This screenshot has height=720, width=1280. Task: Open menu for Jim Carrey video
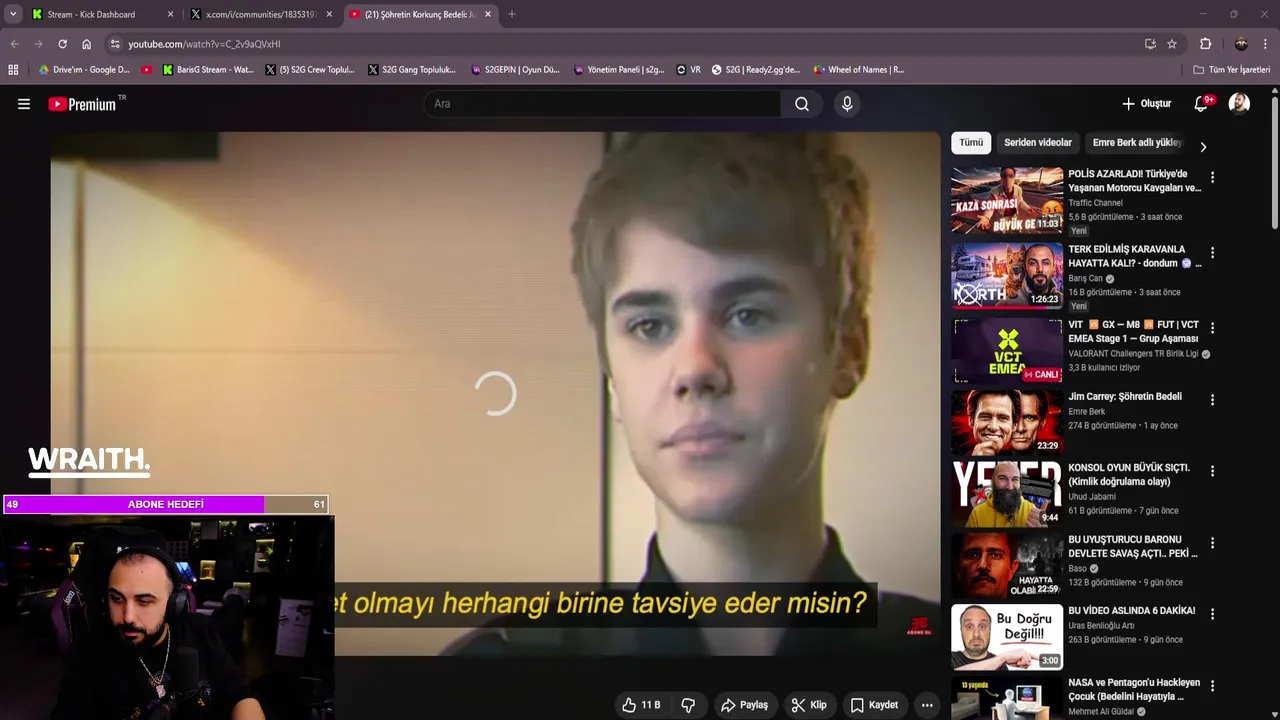[x=1212, y=400]
